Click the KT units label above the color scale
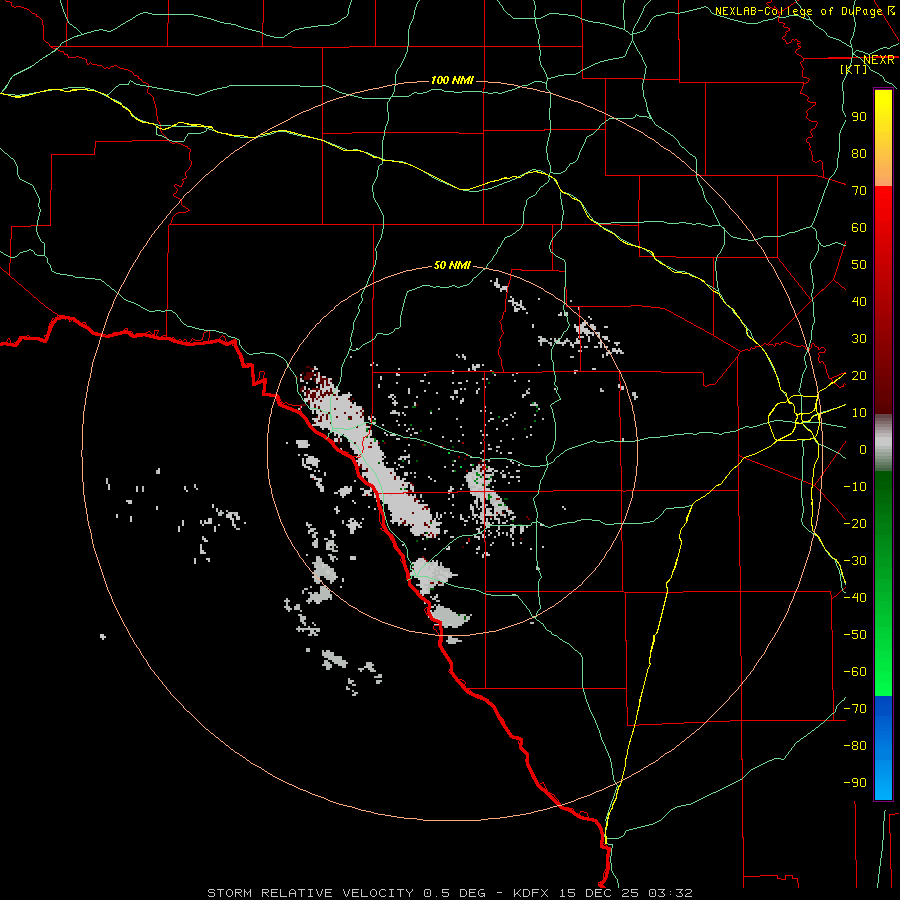The width and height of the screenshot is (900, 900). [x=854, y=69]
